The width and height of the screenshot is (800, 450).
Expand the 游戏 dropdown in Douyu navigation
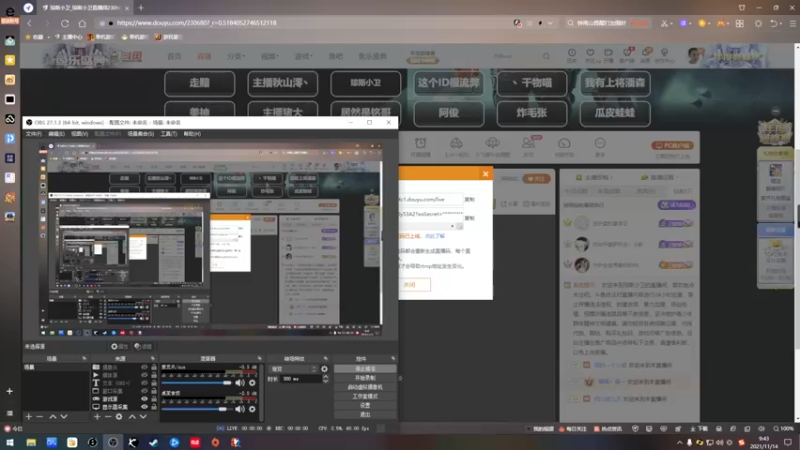tap(304, 56)
